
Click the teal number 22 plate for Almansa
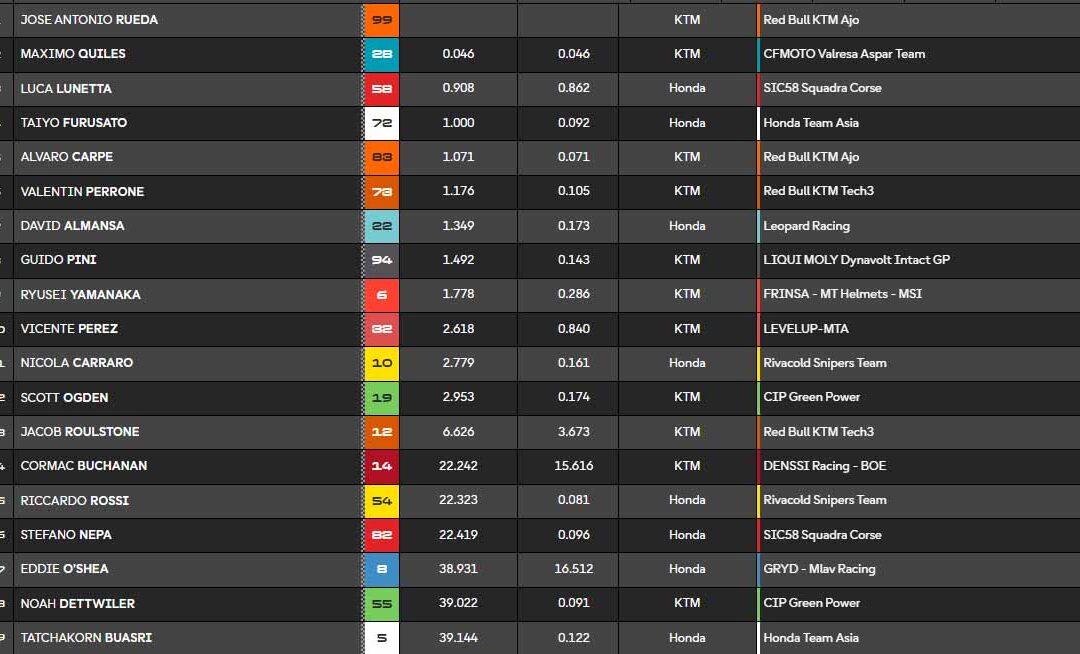[x=381, y=226]
